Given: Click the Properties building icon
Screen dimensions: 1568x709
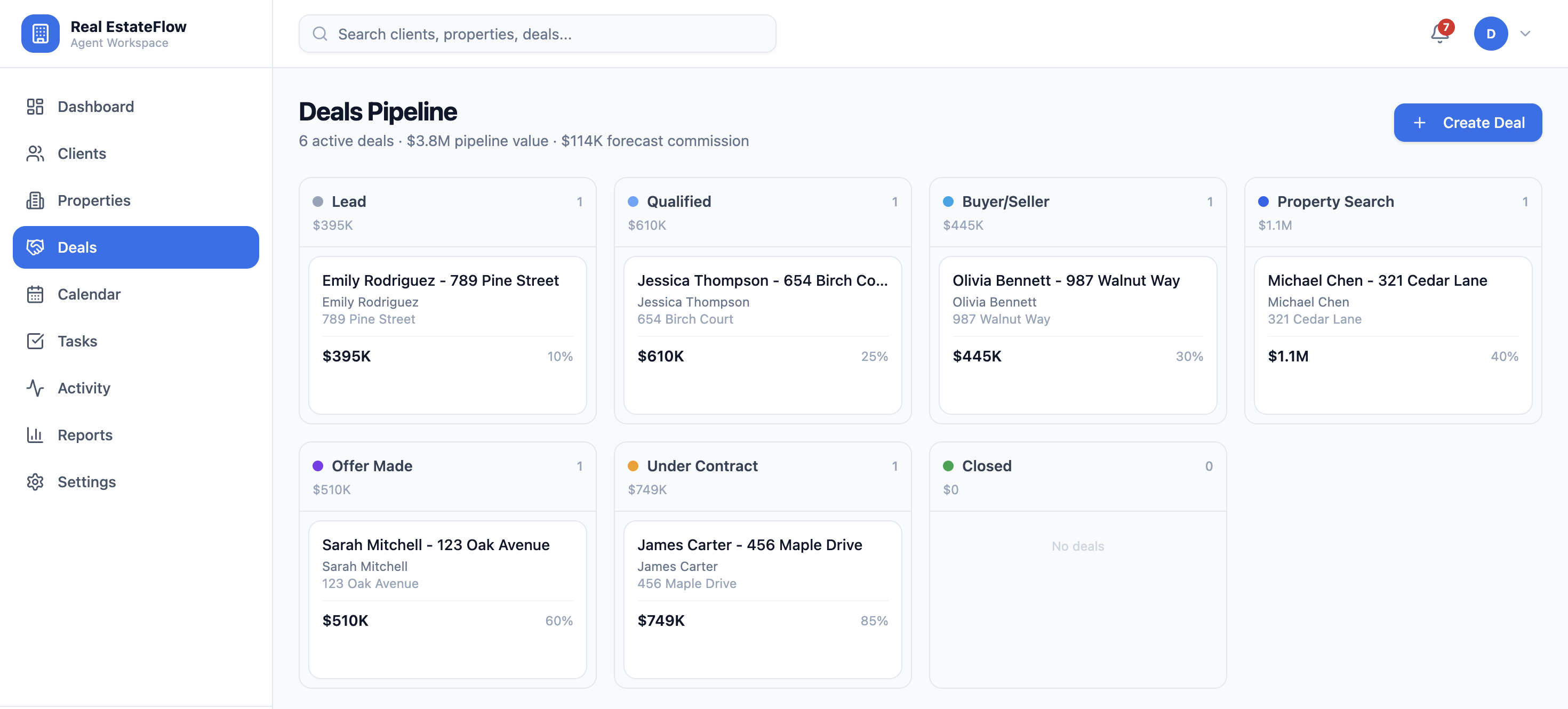Looking at the screenshot, I should 35,200.
